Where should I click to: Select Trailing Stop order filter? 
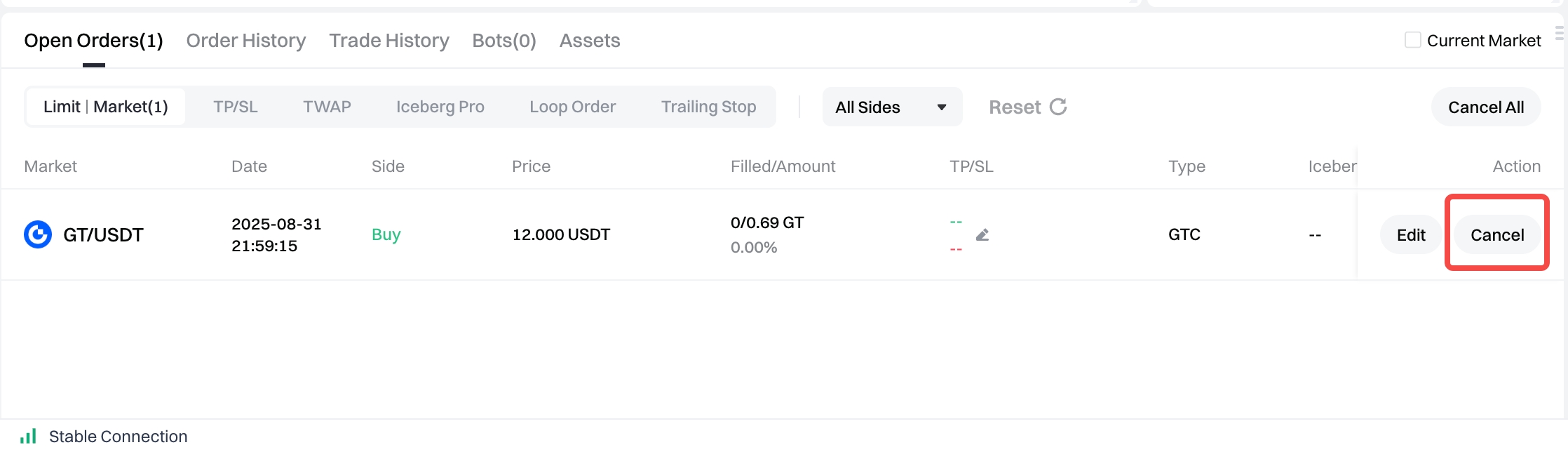(708, 107)
